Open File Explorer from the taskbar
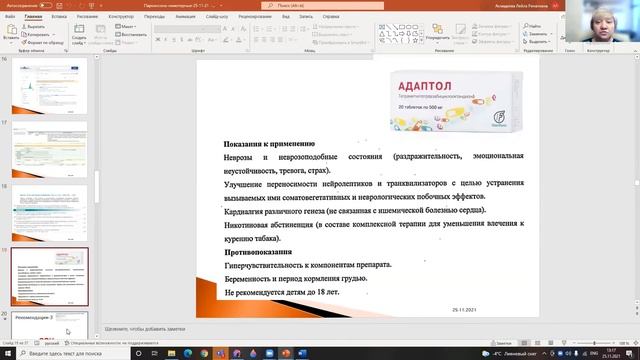The height and width of the screenshot is (360, 640). tap(171, 353)
